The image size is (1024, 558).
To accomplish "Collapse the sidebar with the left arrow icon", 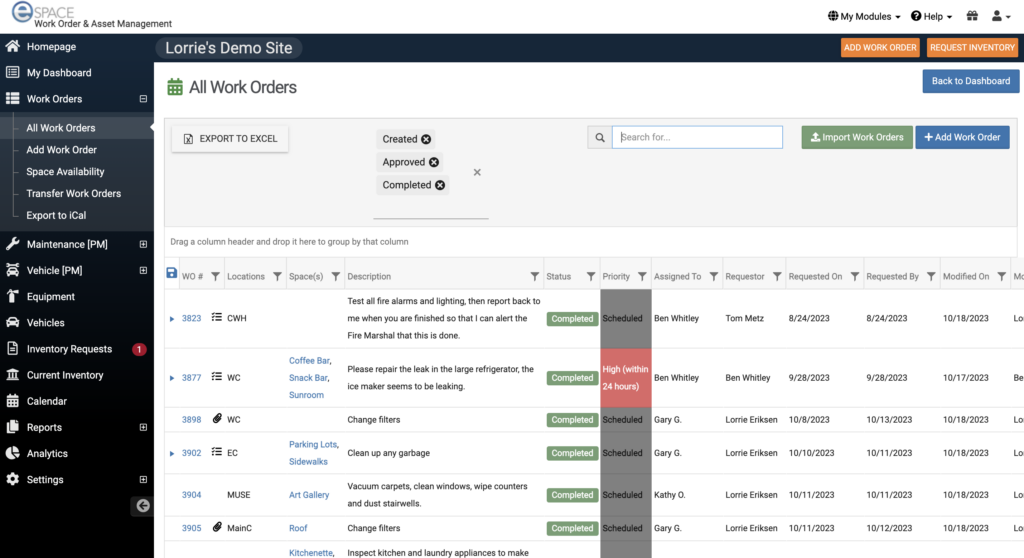I will (x=143, y=506).
